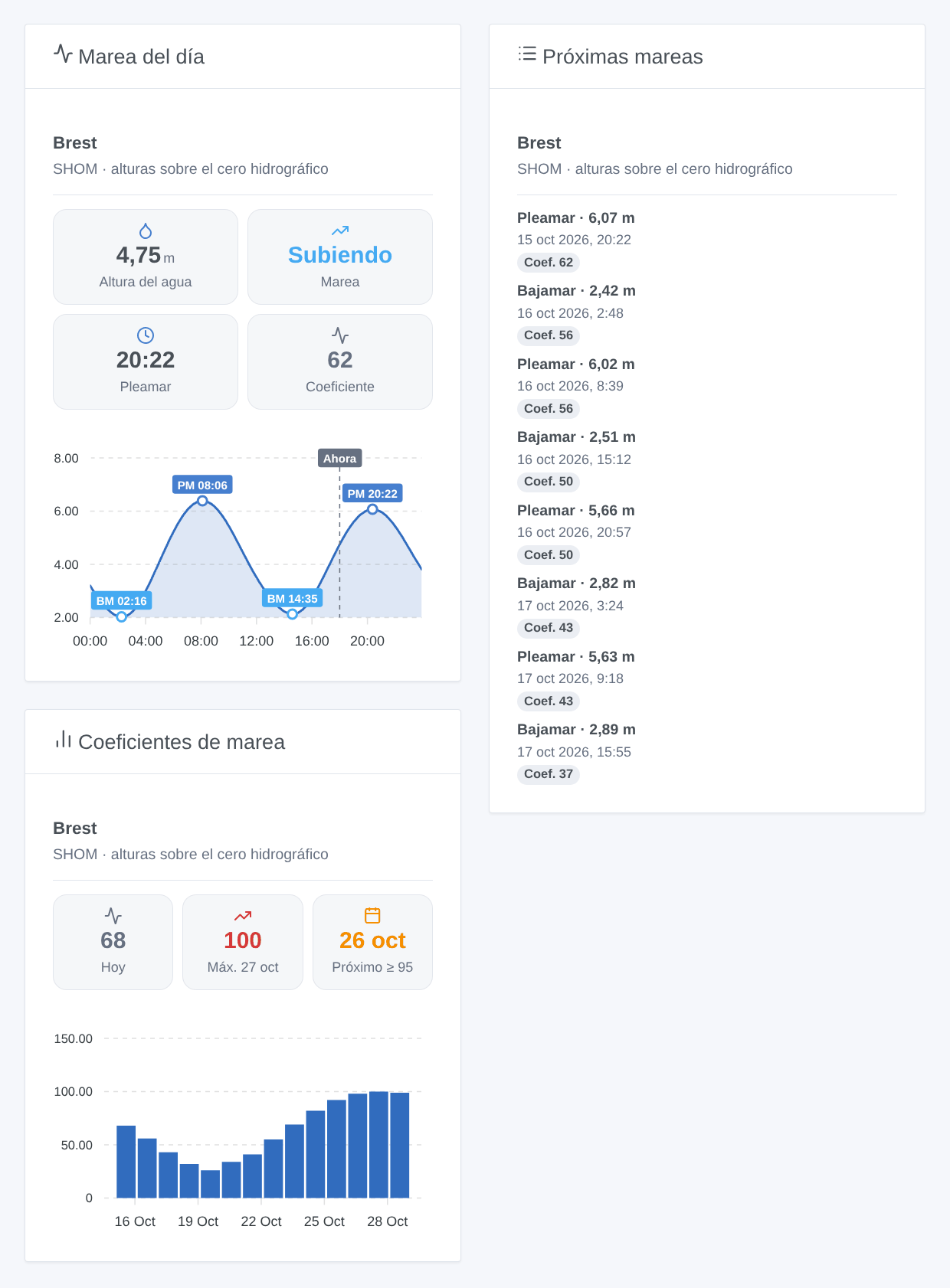Click the 20:22 high tide data point
950x1288 pixels.
(372, 509)
